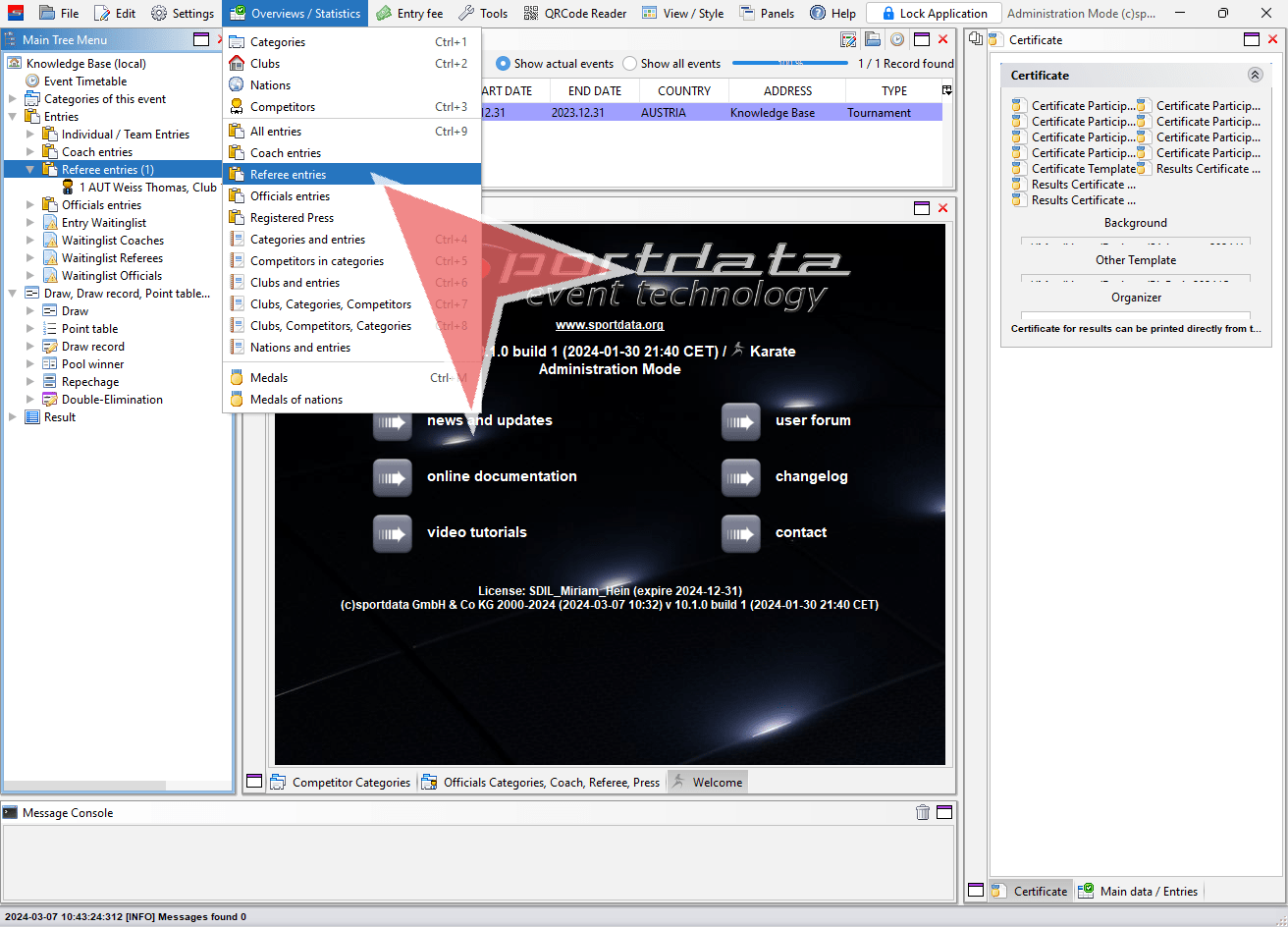The height and width of the screenshot is (928, 1288).
Task: Expand the Categories of this event node
Action: pyautogui.click(x=13, y=99)
